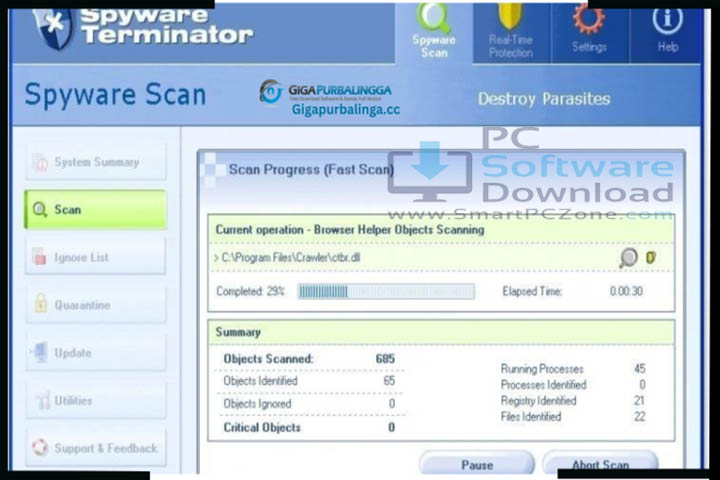Abort the scan
The width and height of the screenshot is (720, 480).
(600, 464)
